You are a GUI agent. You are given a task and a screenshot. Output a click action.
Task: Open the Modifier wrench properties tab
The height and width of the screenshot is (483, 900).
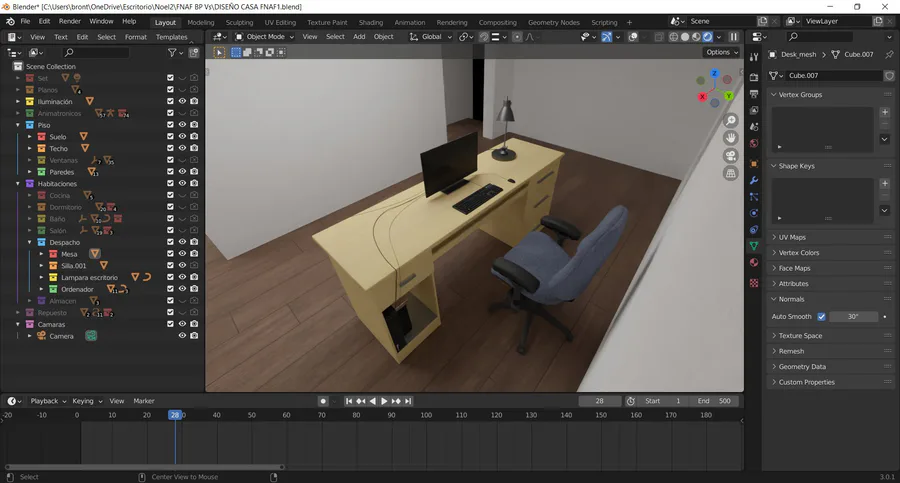point(754,180)
